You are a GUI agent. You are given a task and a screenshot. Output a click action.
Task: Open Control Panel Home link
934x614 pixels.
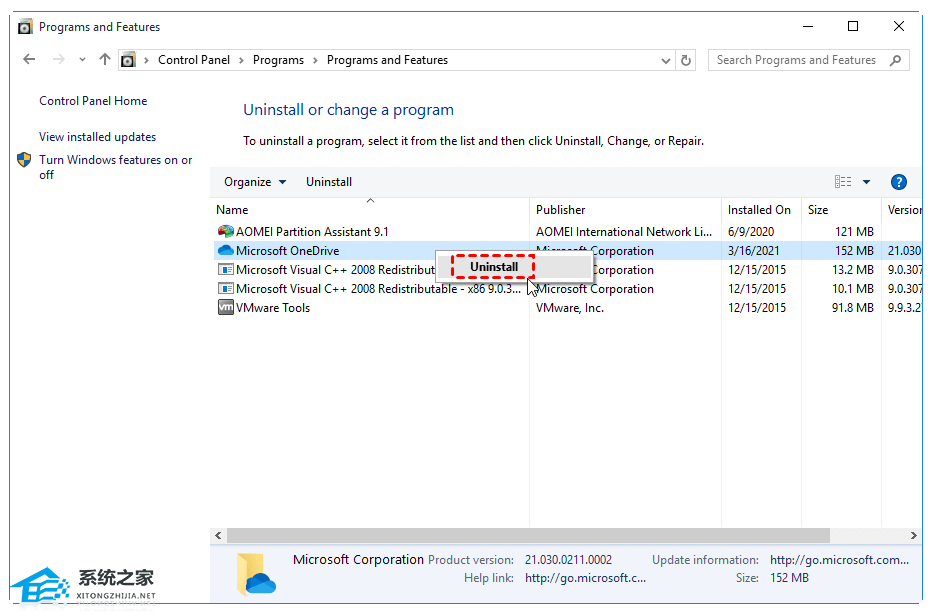[93, 101]
